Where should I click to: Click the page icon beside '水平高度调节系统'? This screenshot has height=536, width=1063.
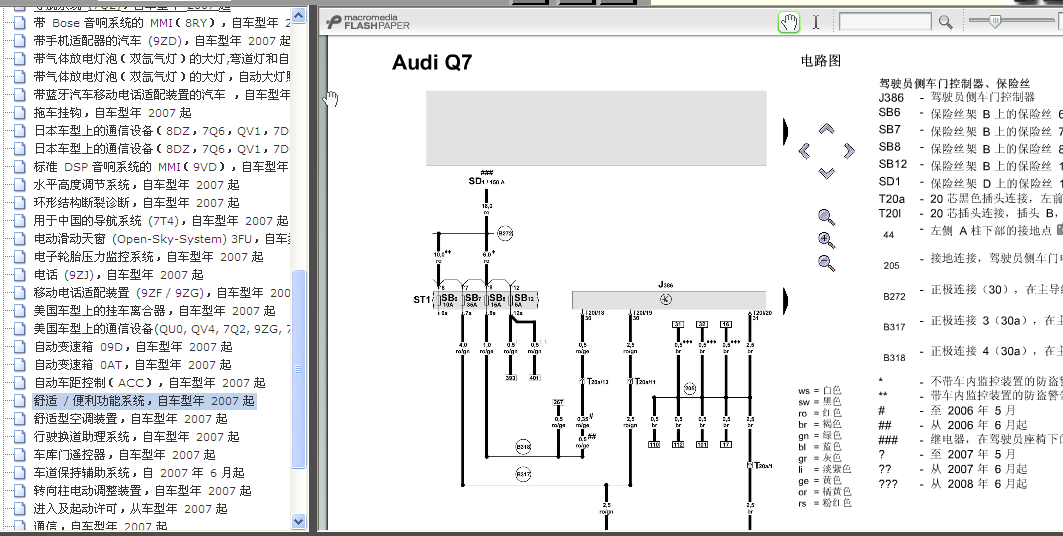coord(20,184)
